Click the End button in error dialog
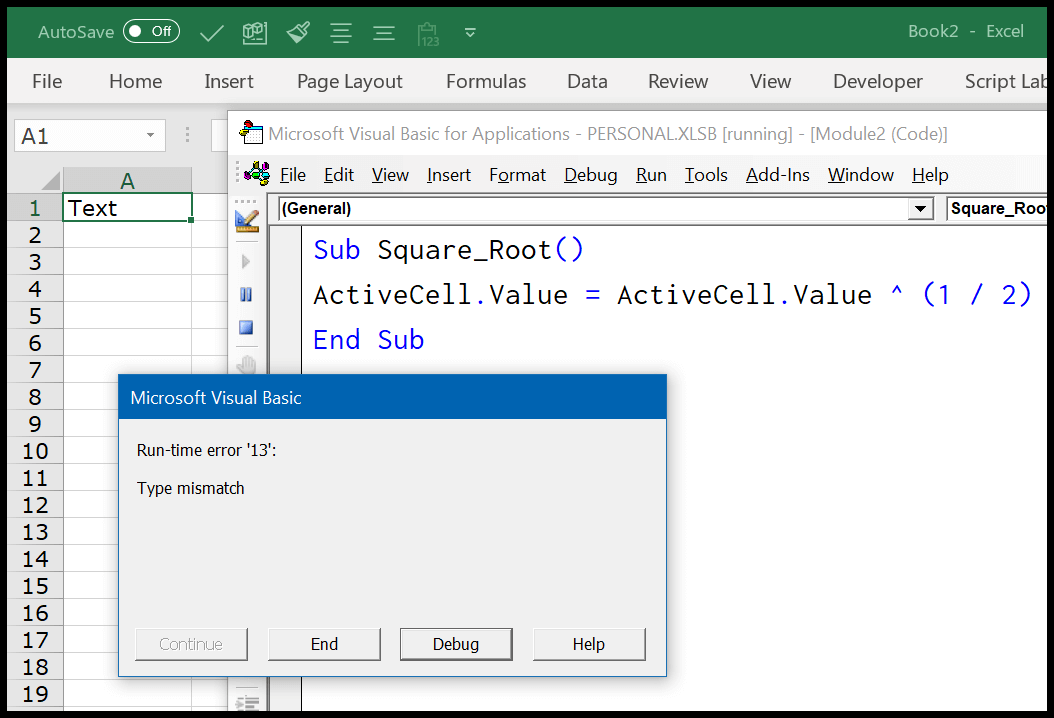Viewport: 1054px width, 718px height. click(324, 644)
